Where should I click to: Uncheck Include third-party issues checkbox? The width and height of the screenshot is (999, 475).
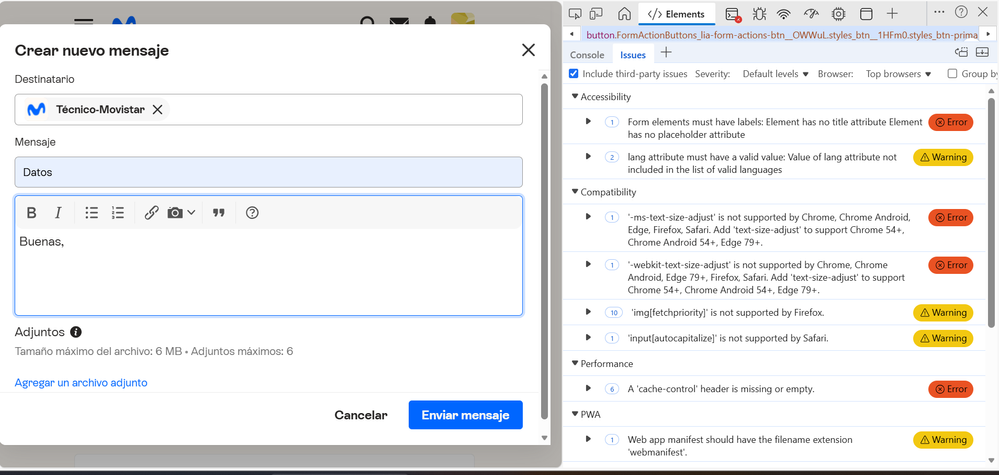click(x=574, y=74)
